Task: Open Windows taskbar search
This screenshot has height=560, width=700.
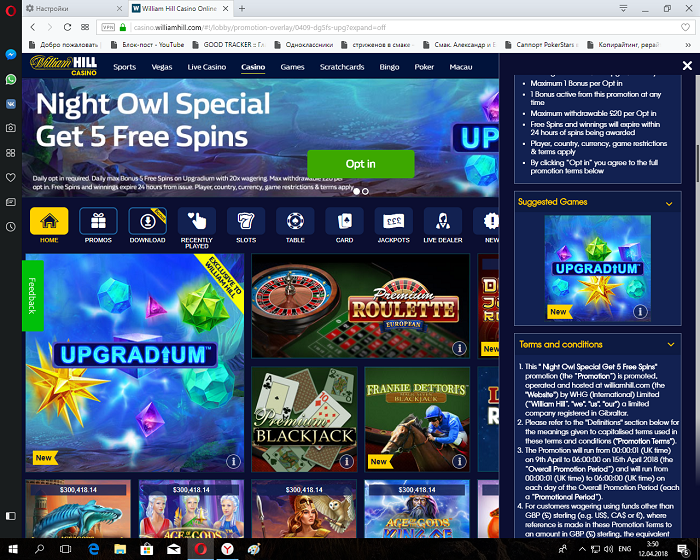Action: point(40,549)
